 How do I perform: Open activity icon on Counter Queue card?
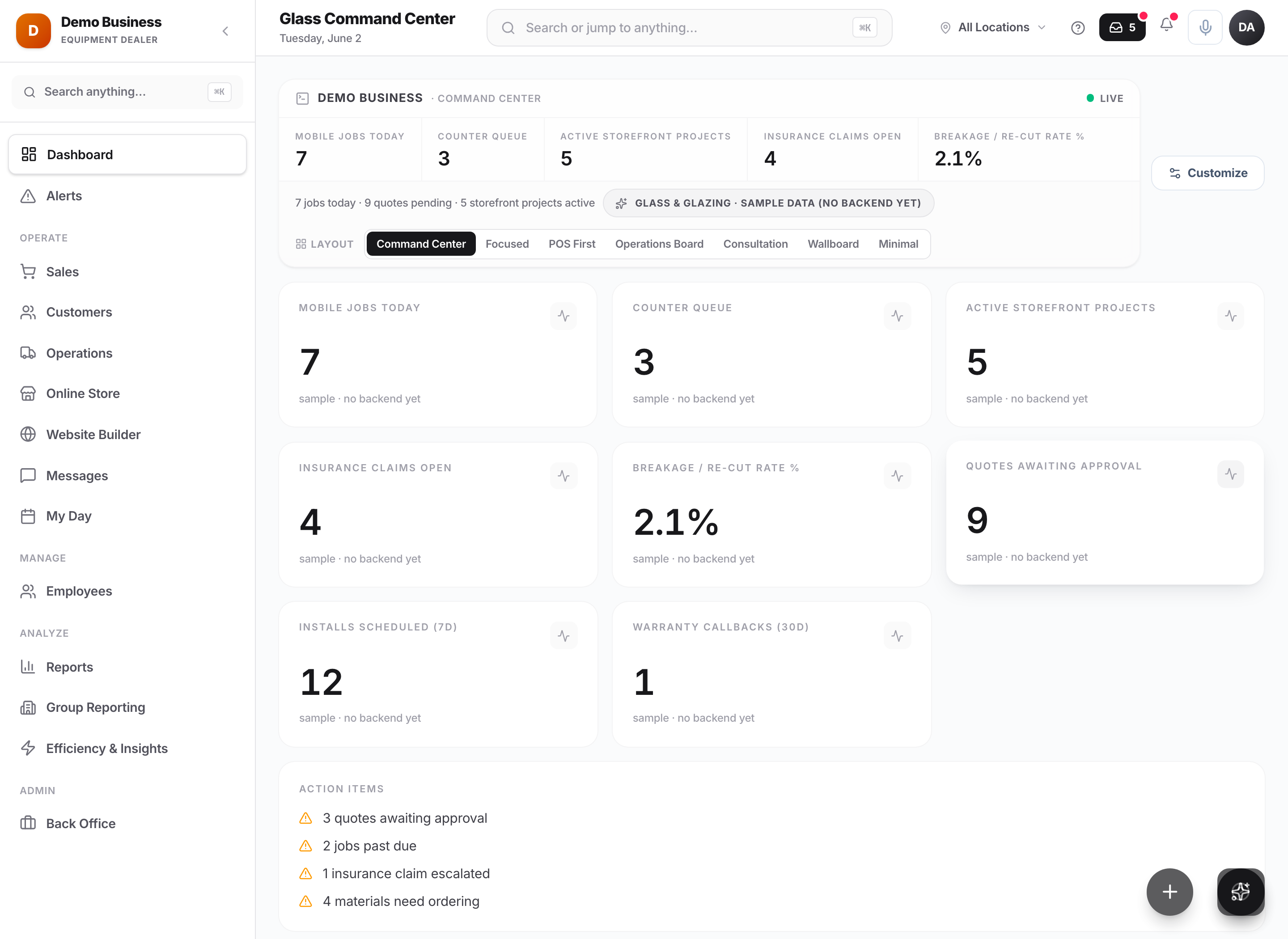pos(897,316)
